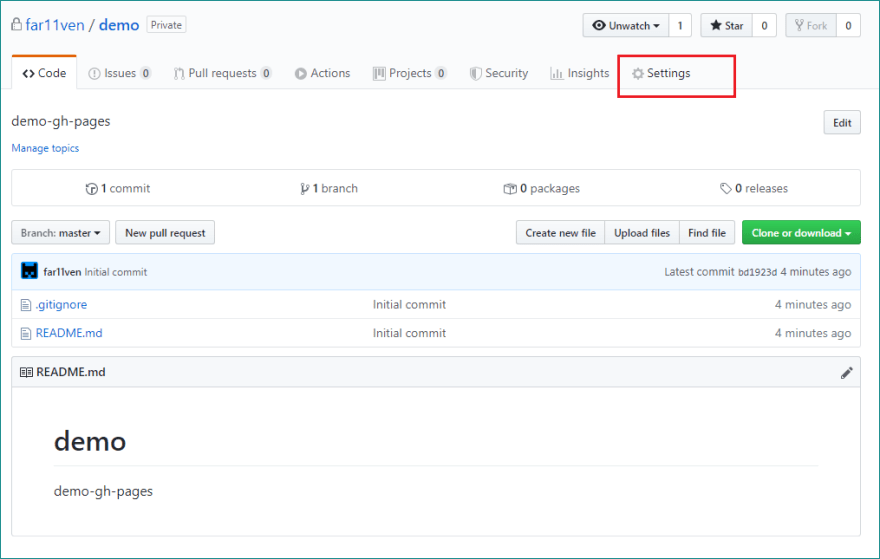Click Upload files button

click(641, 232)
